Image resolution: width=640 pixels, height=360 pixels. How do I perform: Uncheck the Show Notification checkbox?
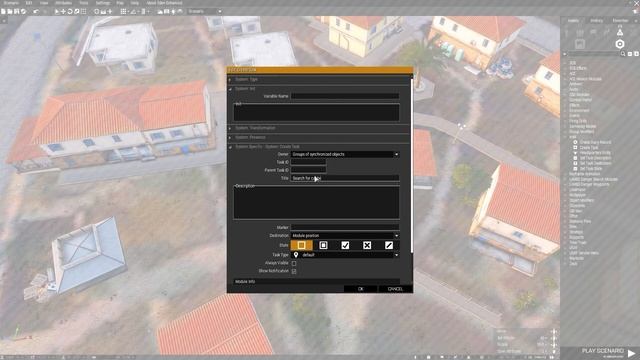pyautogui.click(x=294, y=271)
